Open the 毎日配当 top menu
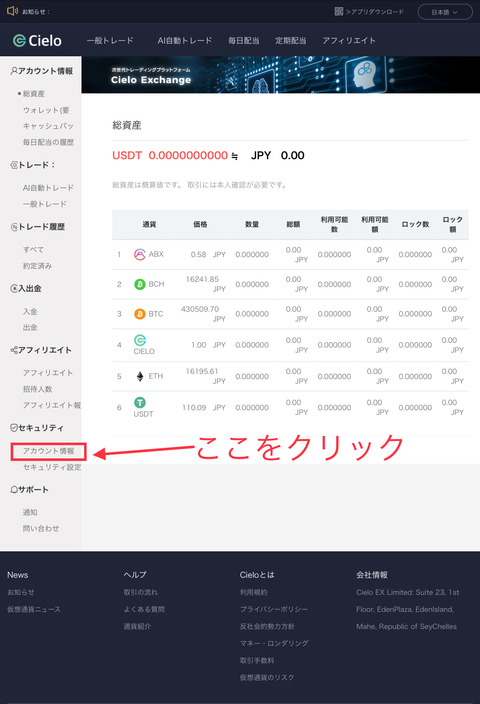 [244, 40]
